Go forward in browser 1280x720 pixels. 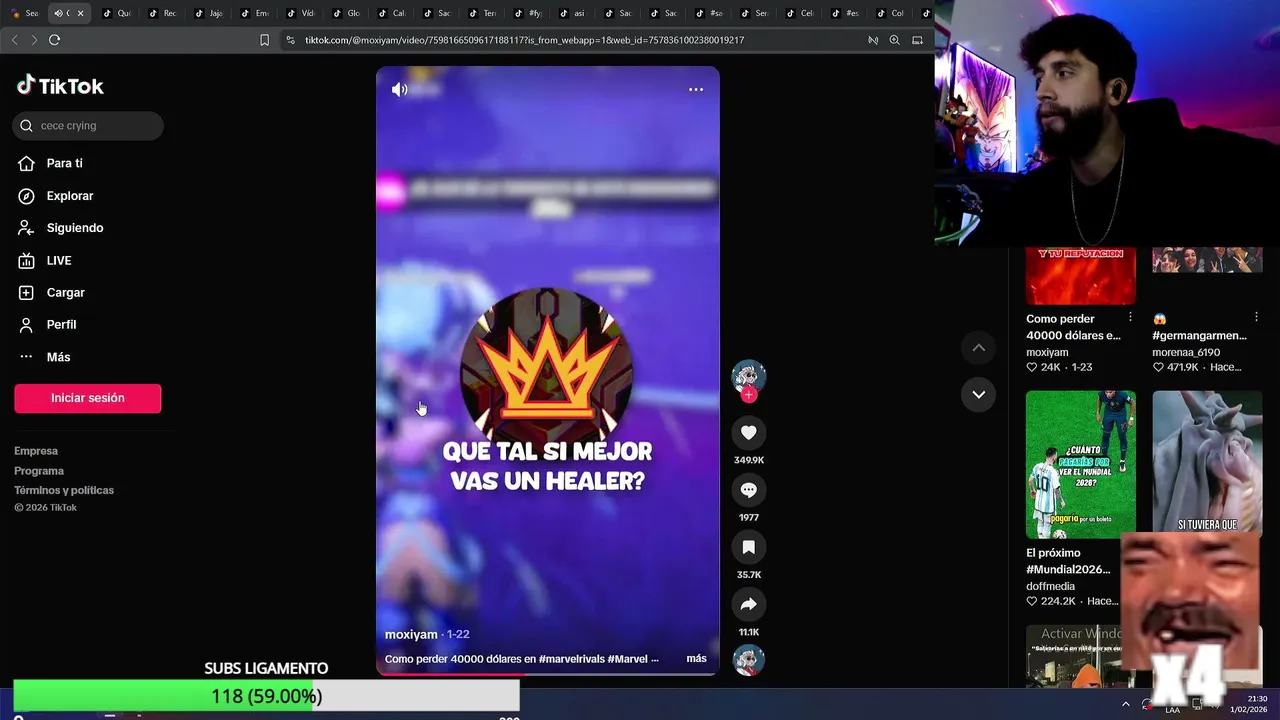click(34, 40)
